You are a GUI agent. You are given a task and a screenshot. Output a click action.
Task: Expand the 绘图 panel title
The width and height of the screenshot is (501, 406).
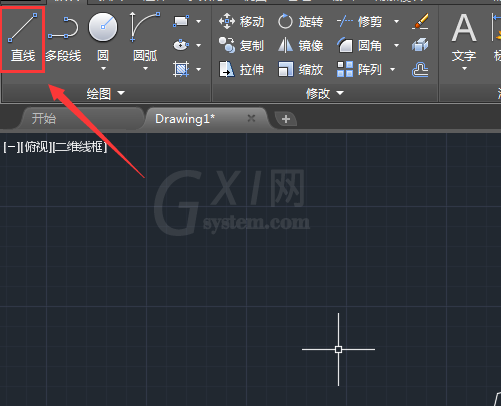pyautogui.click(x=106, y=93)
